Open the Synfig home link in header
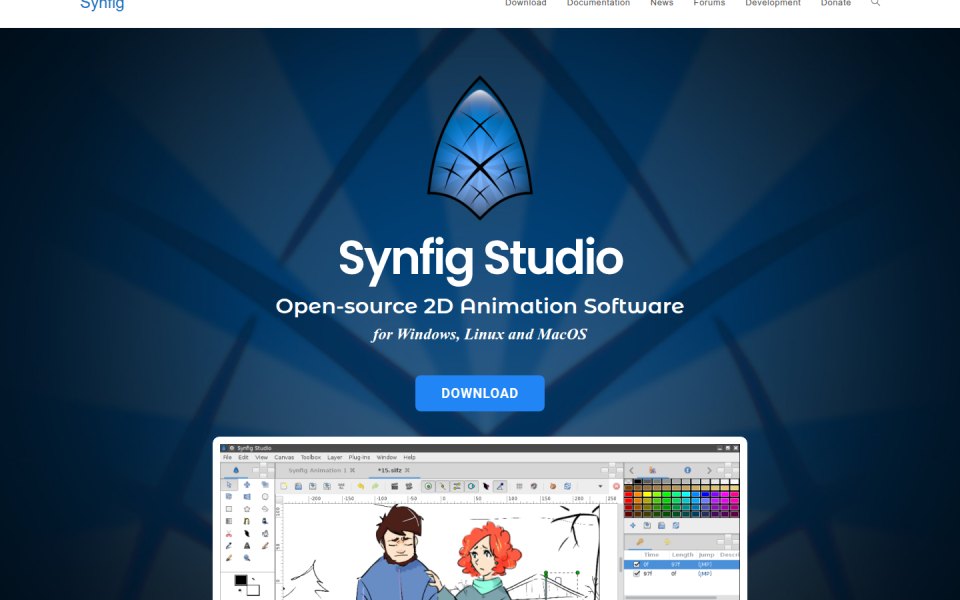960x600 pixels. point(102,4)
